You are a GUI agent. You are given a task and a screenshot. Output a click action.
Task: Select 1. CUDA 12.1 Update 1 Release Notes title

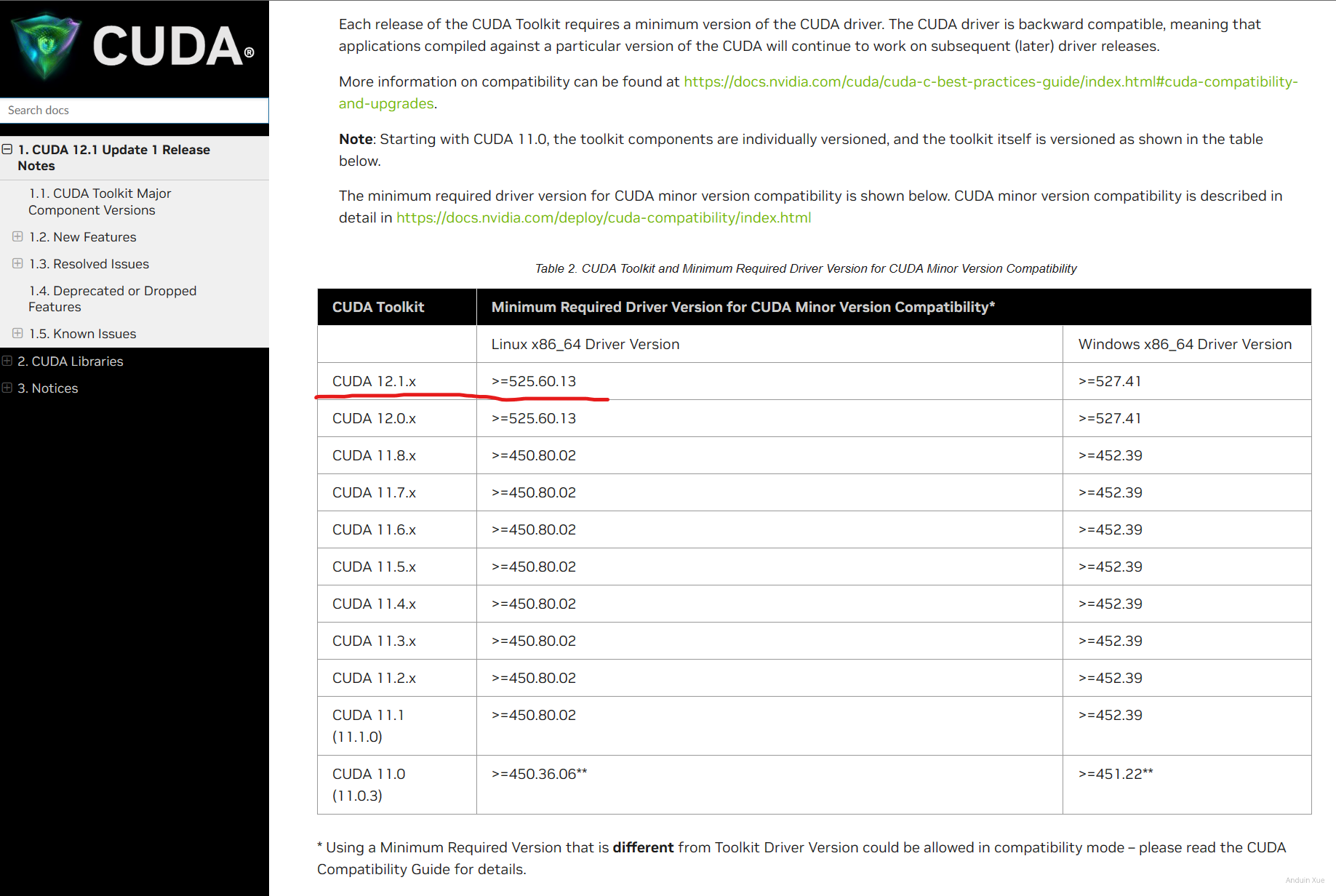[113, 158]
